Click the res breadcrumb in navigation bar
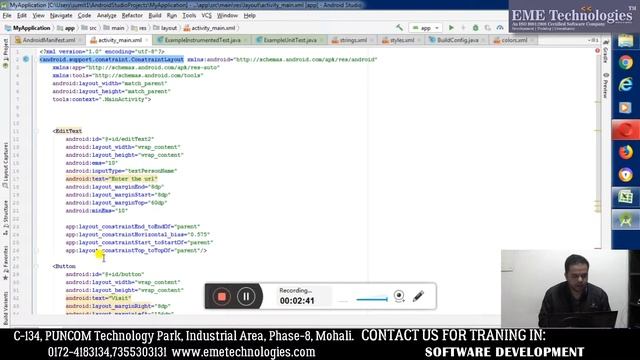 click(x=139, y=28)
